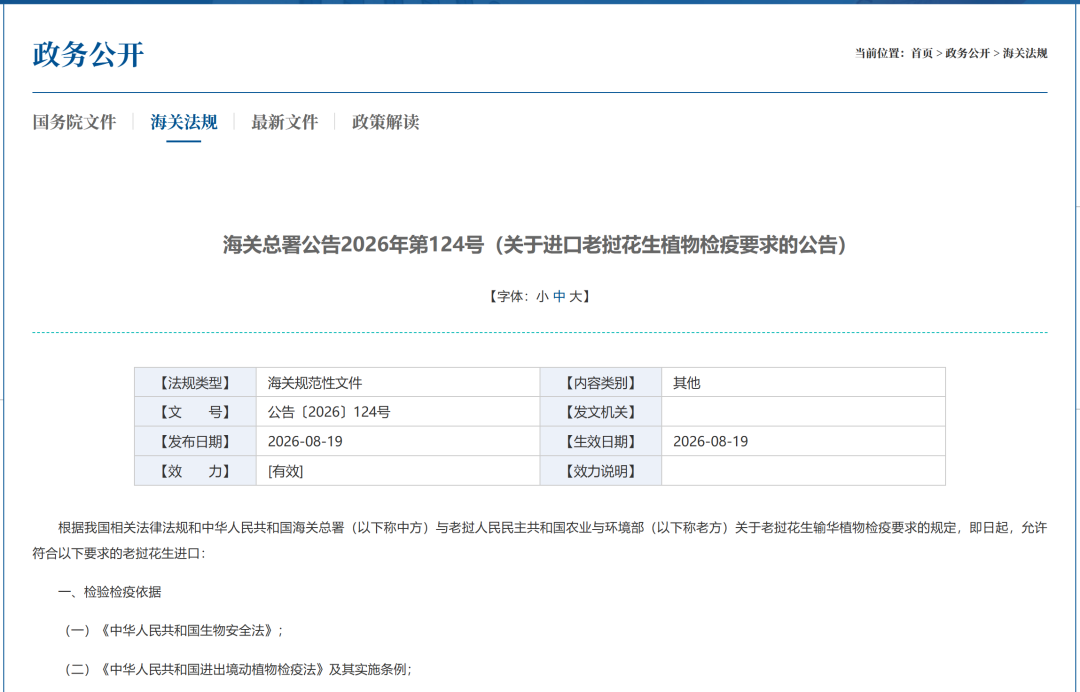Click the 海关规范性文件 table cell
The image size is (1080, 692).
coord(398,382)
